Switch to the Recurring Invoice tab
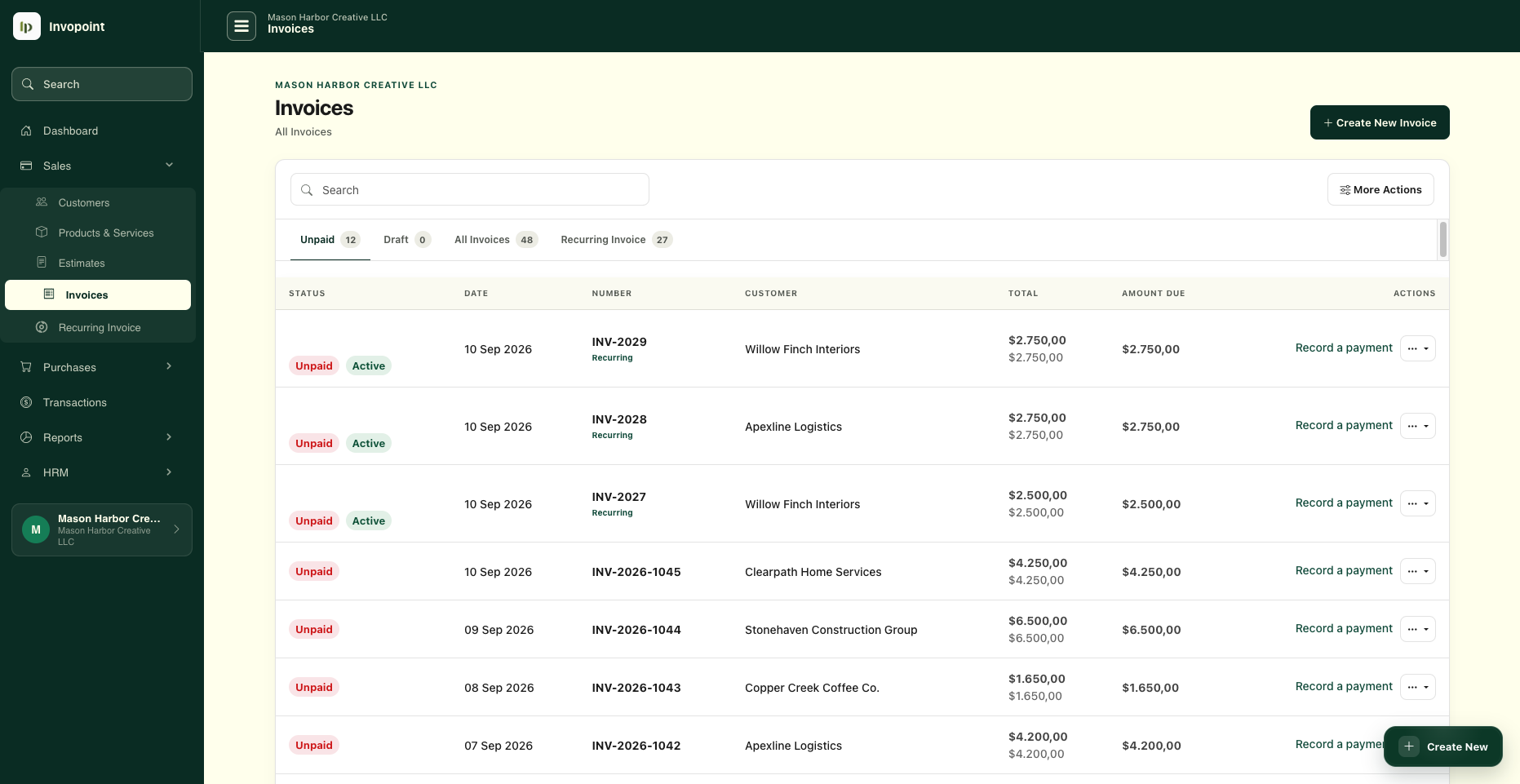The image size is (1520, 784). [616, 240]
